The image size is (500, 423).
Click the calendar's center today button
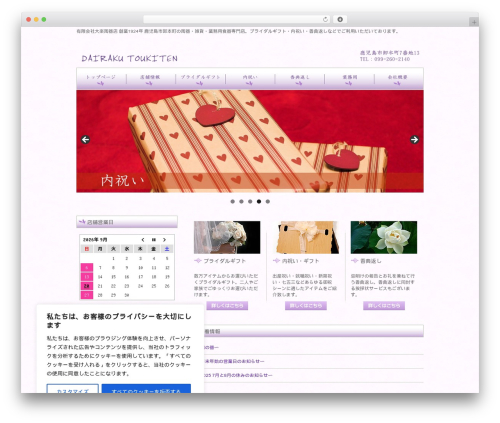pos(154,240)
